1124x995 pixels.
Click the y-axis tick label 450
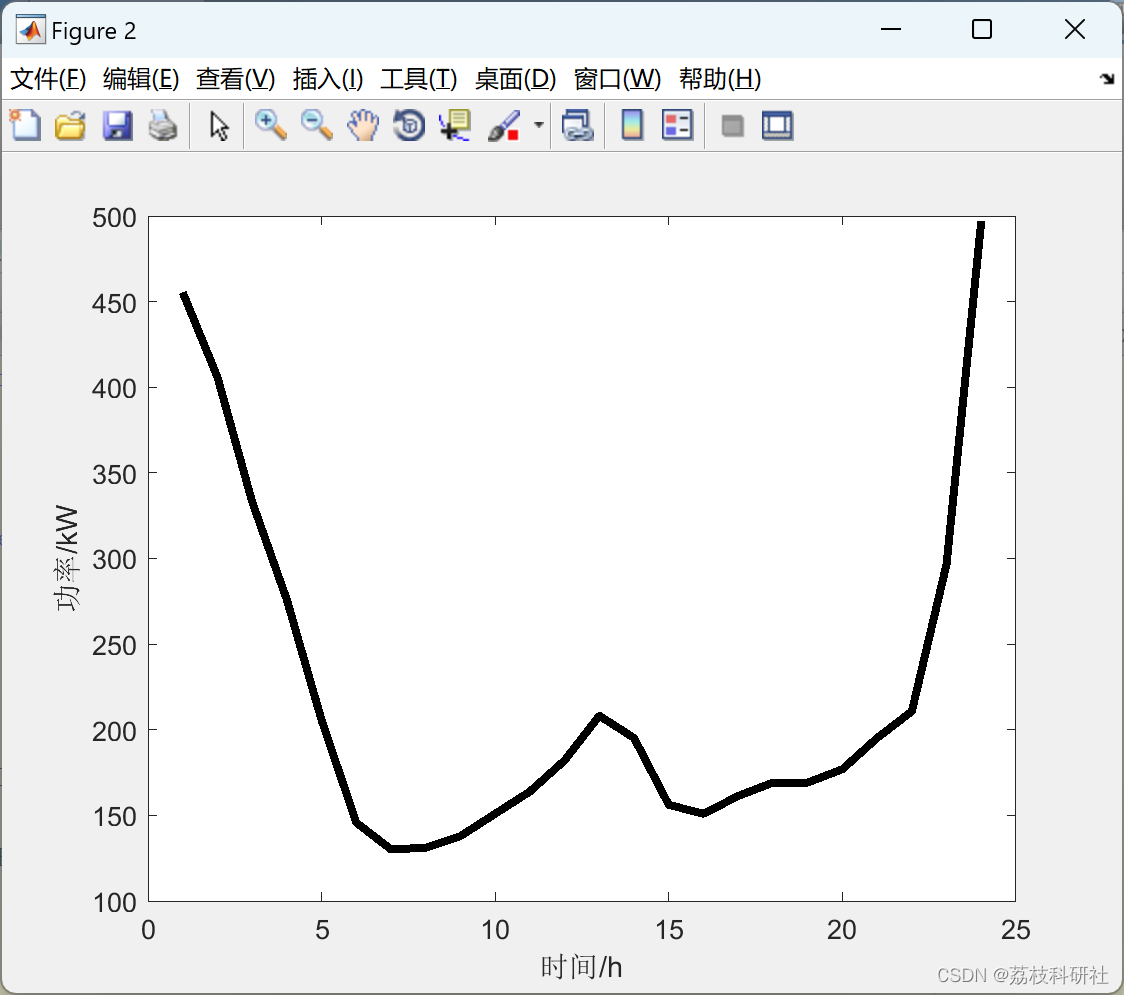(114, 303)
